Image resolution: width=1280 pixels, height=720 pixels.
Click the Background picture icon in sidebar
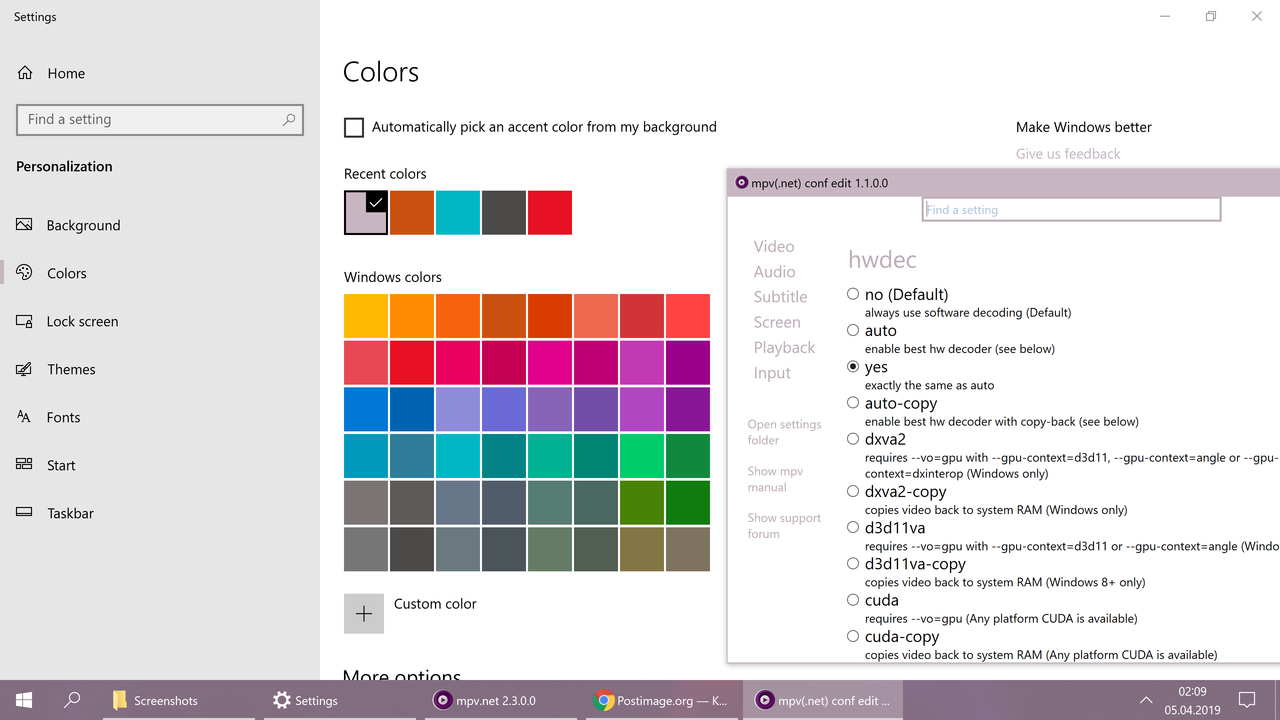pyautogui.click(x=25, y=225)
